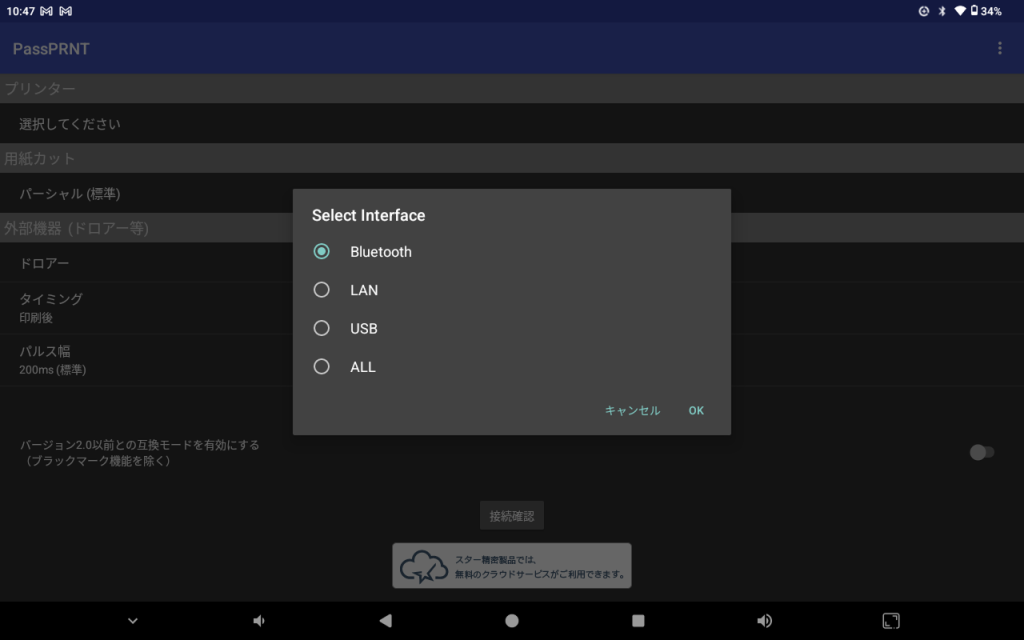Open the タイミング setting
The width and height of the screenshot is (1024, 640).
51,307
